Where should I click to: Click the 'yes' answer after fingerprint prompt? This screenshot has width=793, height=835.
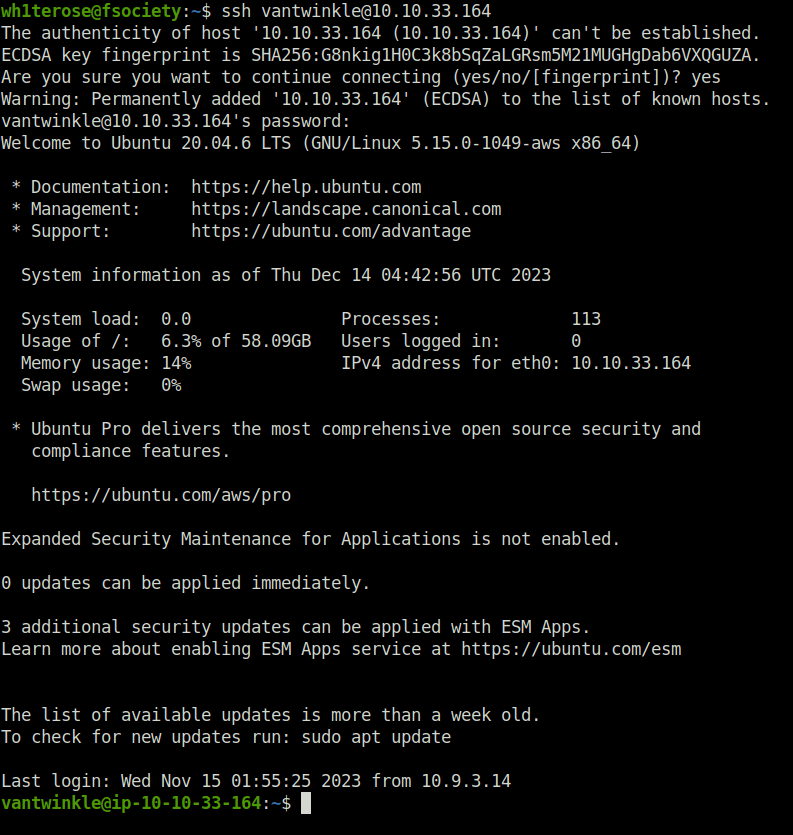[706, 77]
